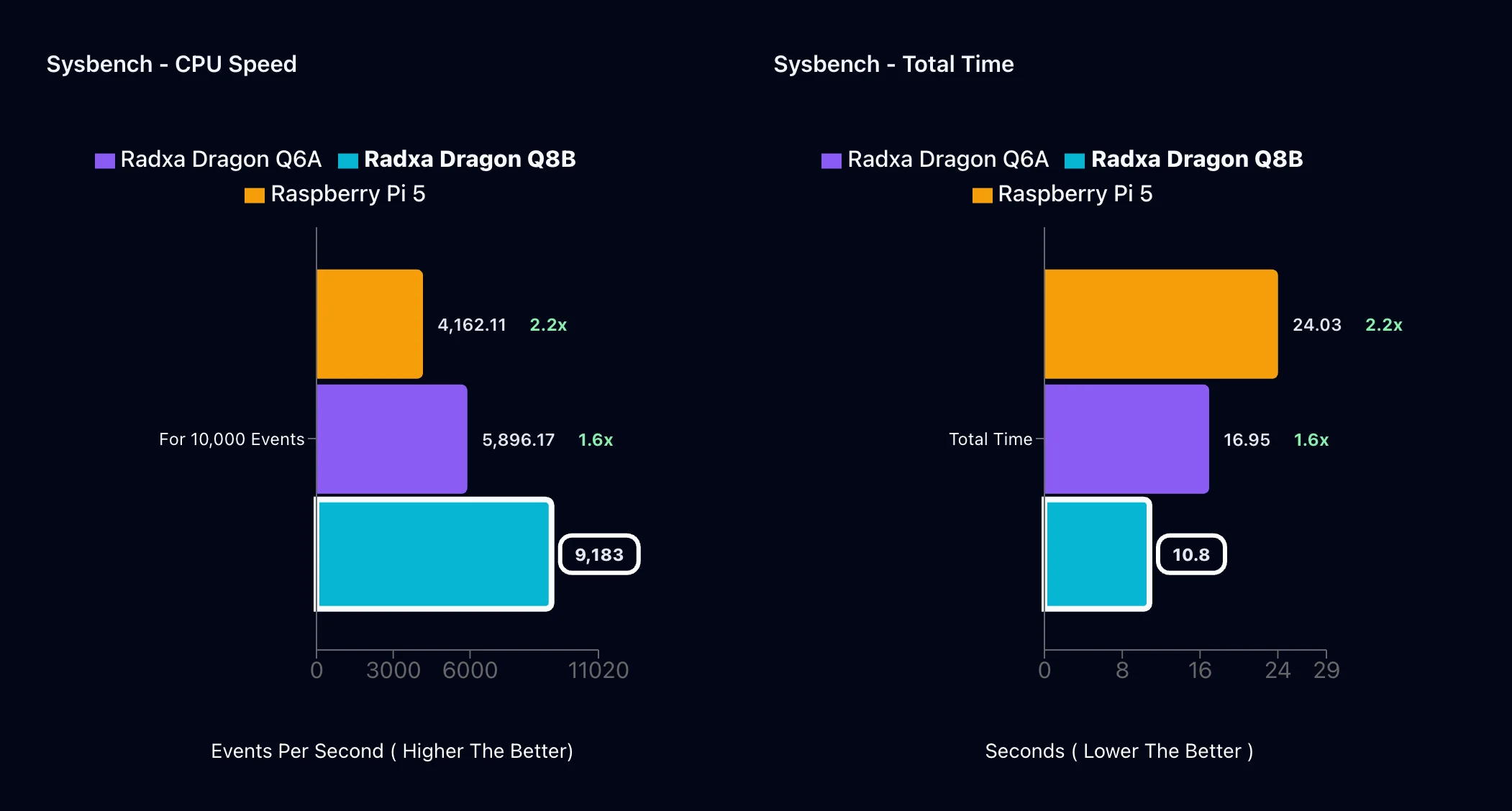
Task: Toggle Radxa Dragon Q6A legend label in CPU Speed chart
Action: 221,159
